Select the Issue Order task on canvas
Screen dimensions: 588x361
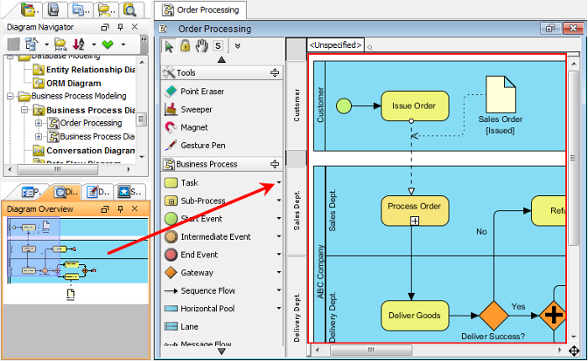pos(415,106)
